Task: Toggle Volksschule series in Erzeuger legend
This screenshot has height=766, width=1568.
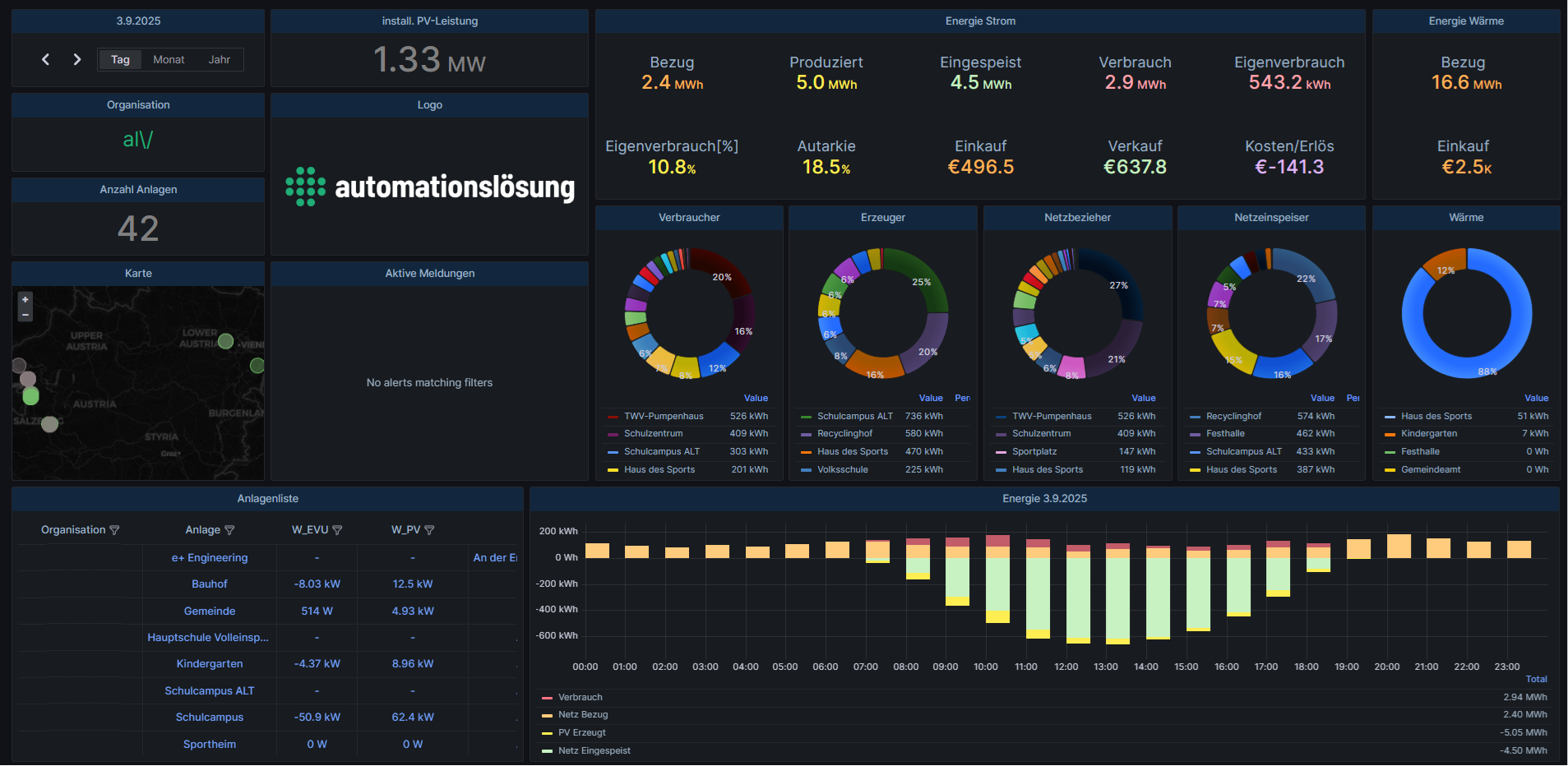Action: (x=843, y=469)
